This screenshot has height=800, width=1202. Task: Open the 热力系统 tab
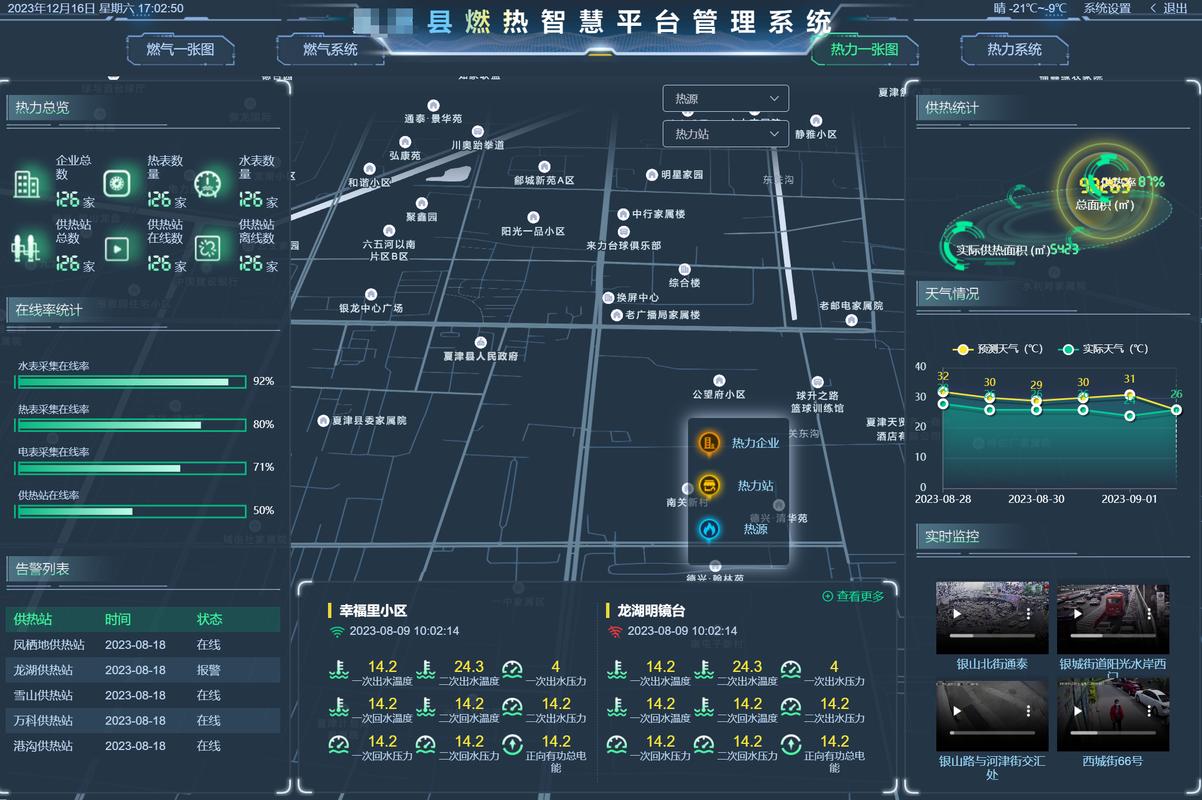click(1014, 49)
